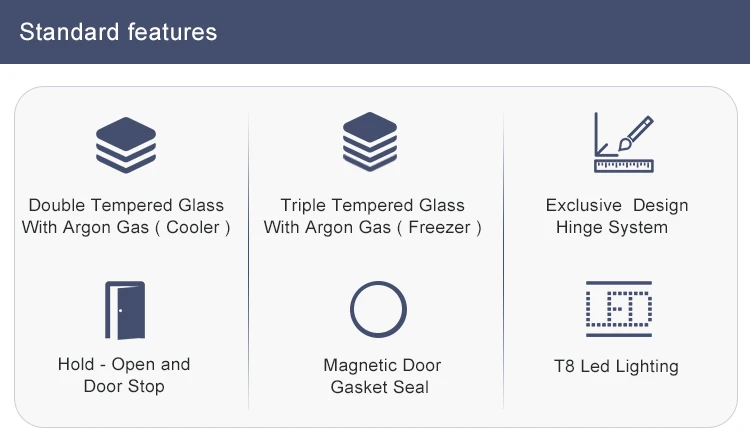
Task: Select the "Double Tempered Glass" text
Action: (126, 205)
